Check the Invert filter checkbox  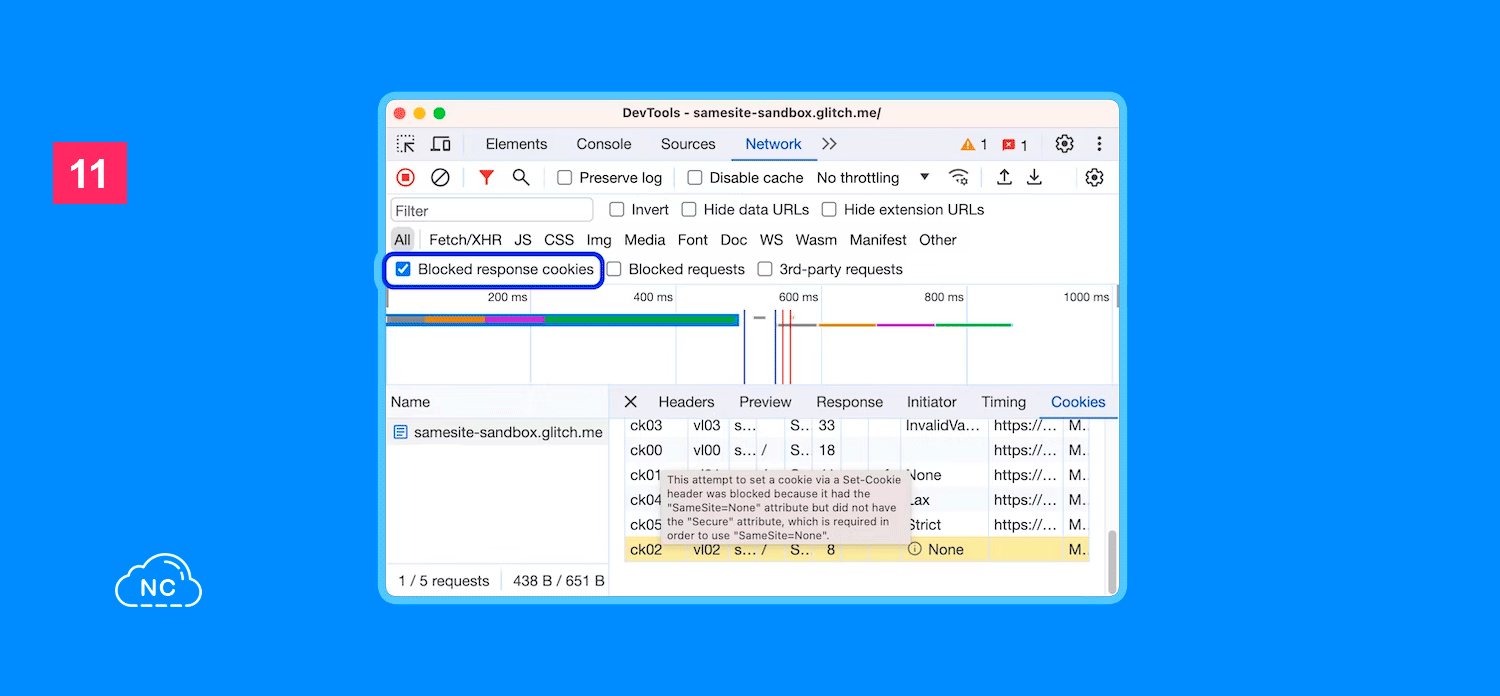(617, 210)
